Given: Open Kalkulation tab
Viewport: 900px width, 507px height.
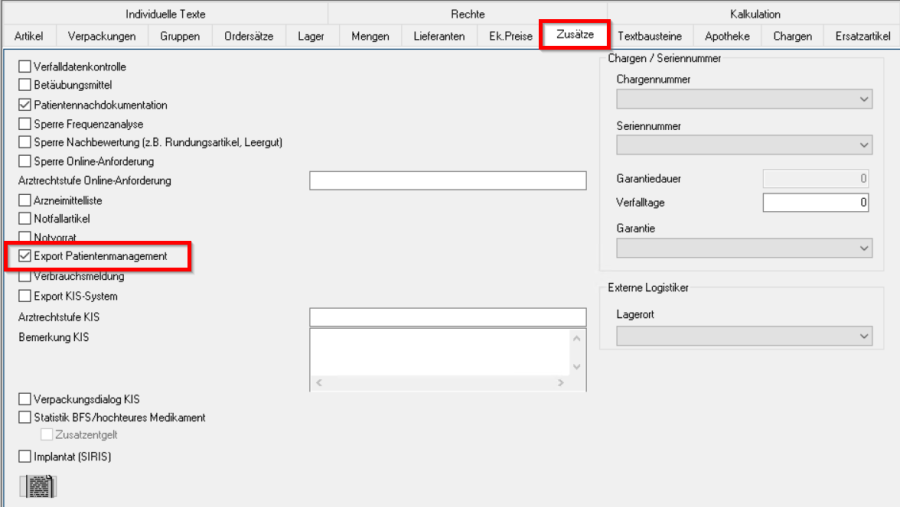Looking at the screenshot, I should pos(755,14).
